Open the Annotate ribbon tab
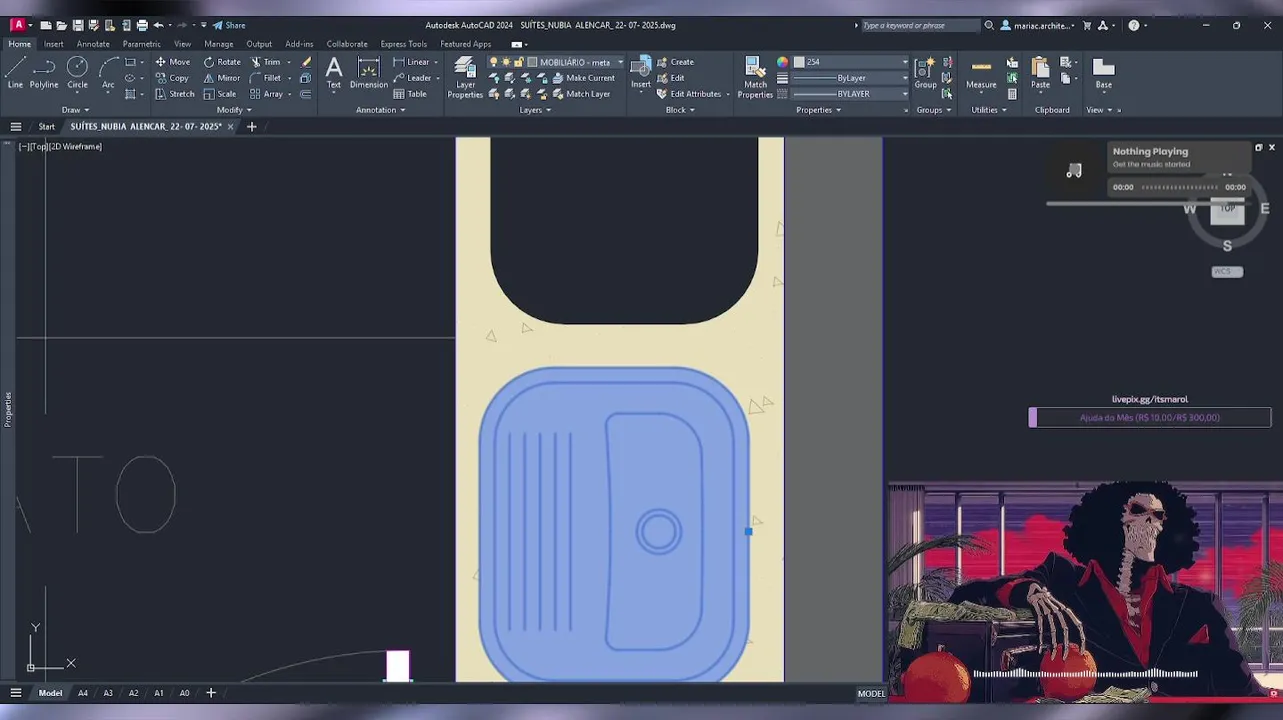 coord(93,44)
